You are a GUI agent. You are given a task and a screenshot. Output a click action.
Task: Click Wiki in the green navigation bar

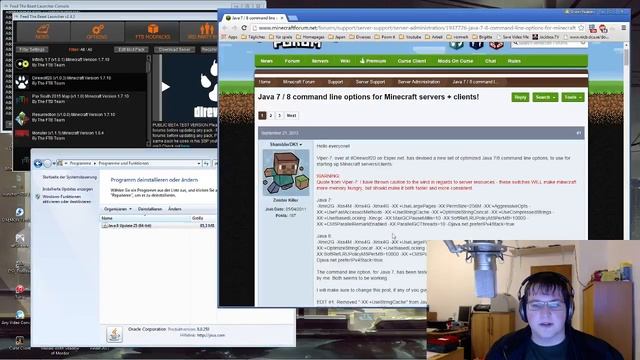pyautogui.click(x=345, y=61)
